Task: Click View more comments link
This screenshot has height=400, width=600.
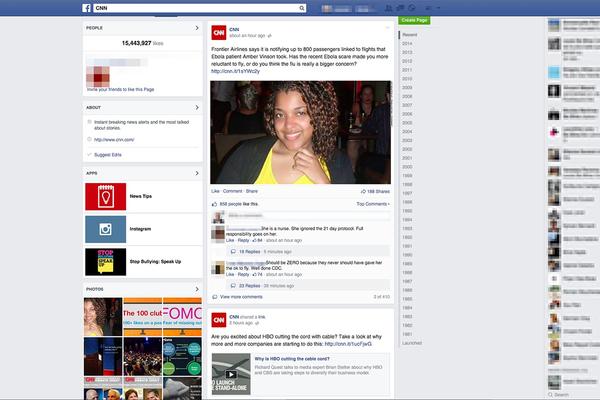Action: pos(240,297)
